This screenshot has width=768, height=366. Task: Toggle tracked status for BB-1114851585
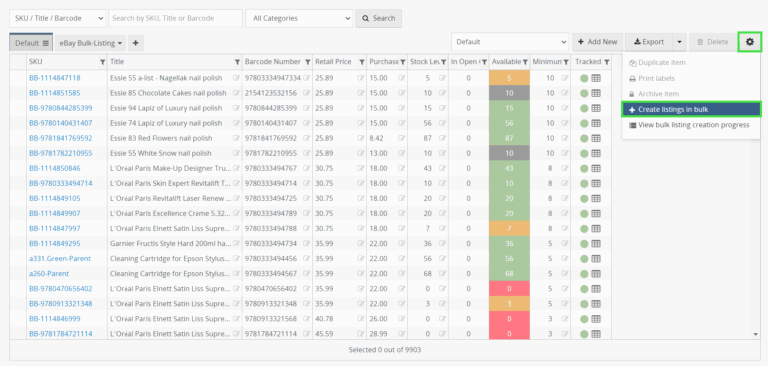pyautogui.click(x=584, y=93)
